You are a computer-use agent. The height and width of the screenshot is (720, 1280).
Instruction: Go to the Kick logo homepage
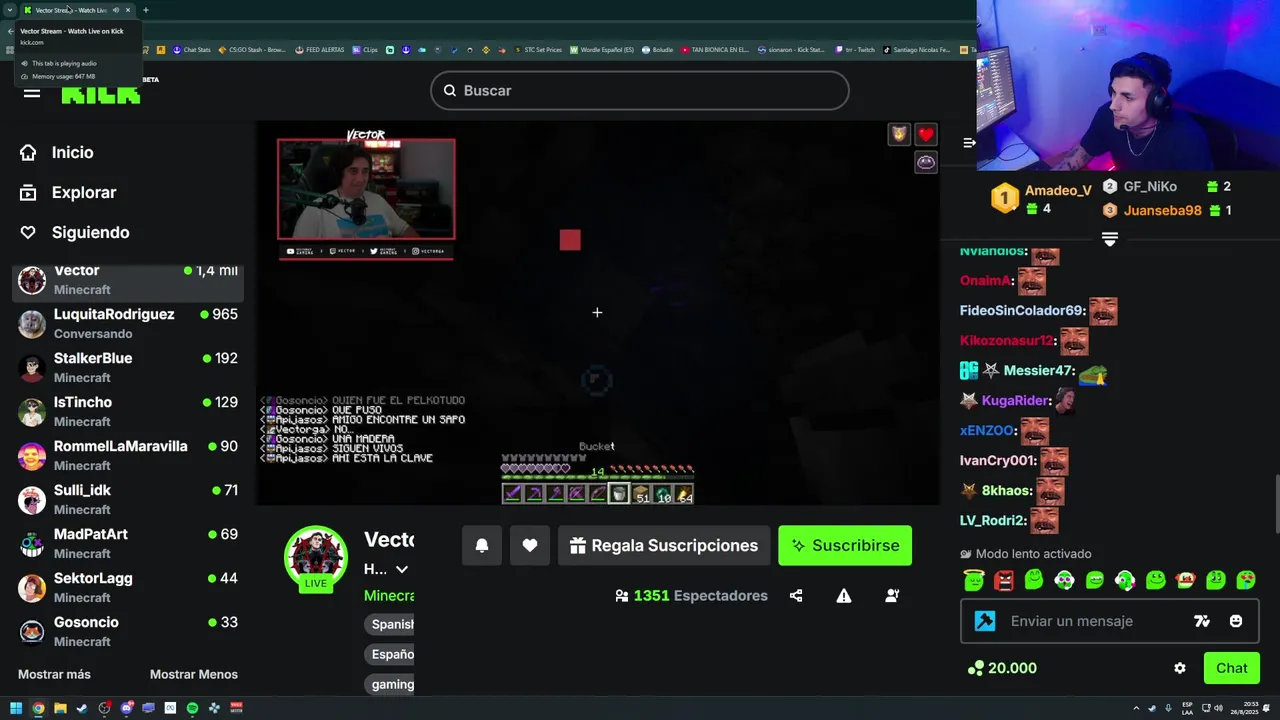(x=100, y=94)
